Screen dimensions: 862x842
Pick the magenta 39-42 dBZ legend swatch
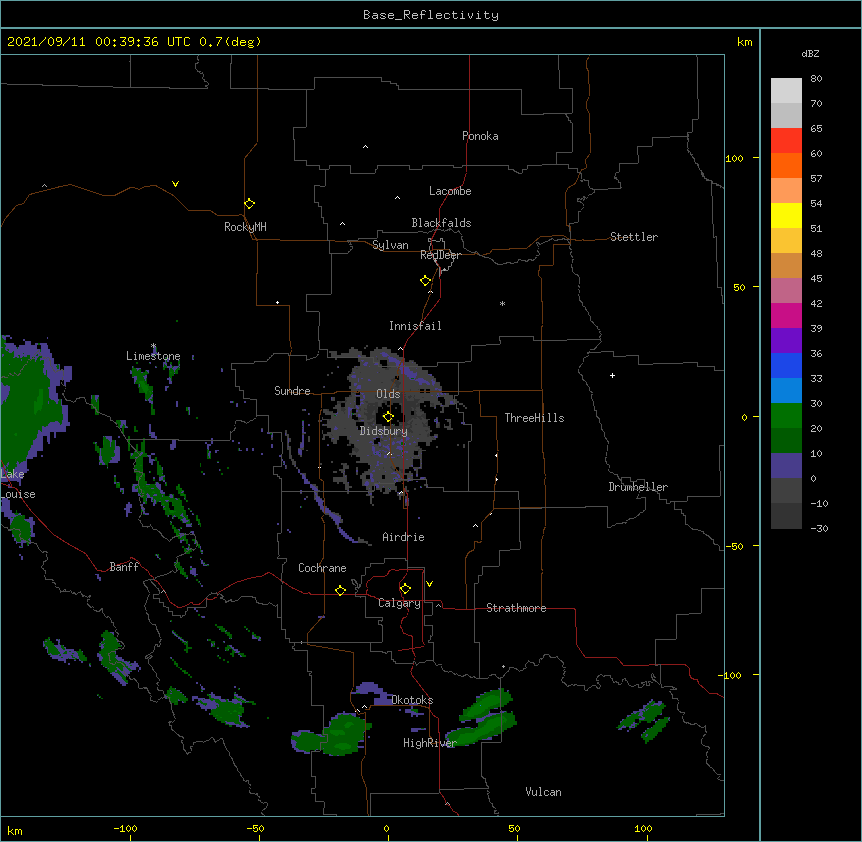[786, 315]
